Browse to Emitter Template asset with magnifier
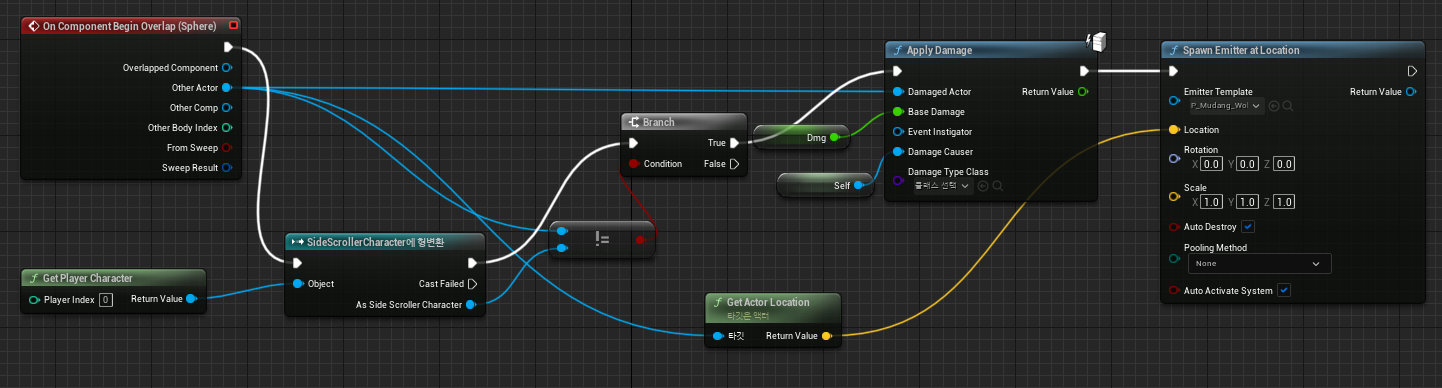1442x388 pixels. click(1288, 105)
